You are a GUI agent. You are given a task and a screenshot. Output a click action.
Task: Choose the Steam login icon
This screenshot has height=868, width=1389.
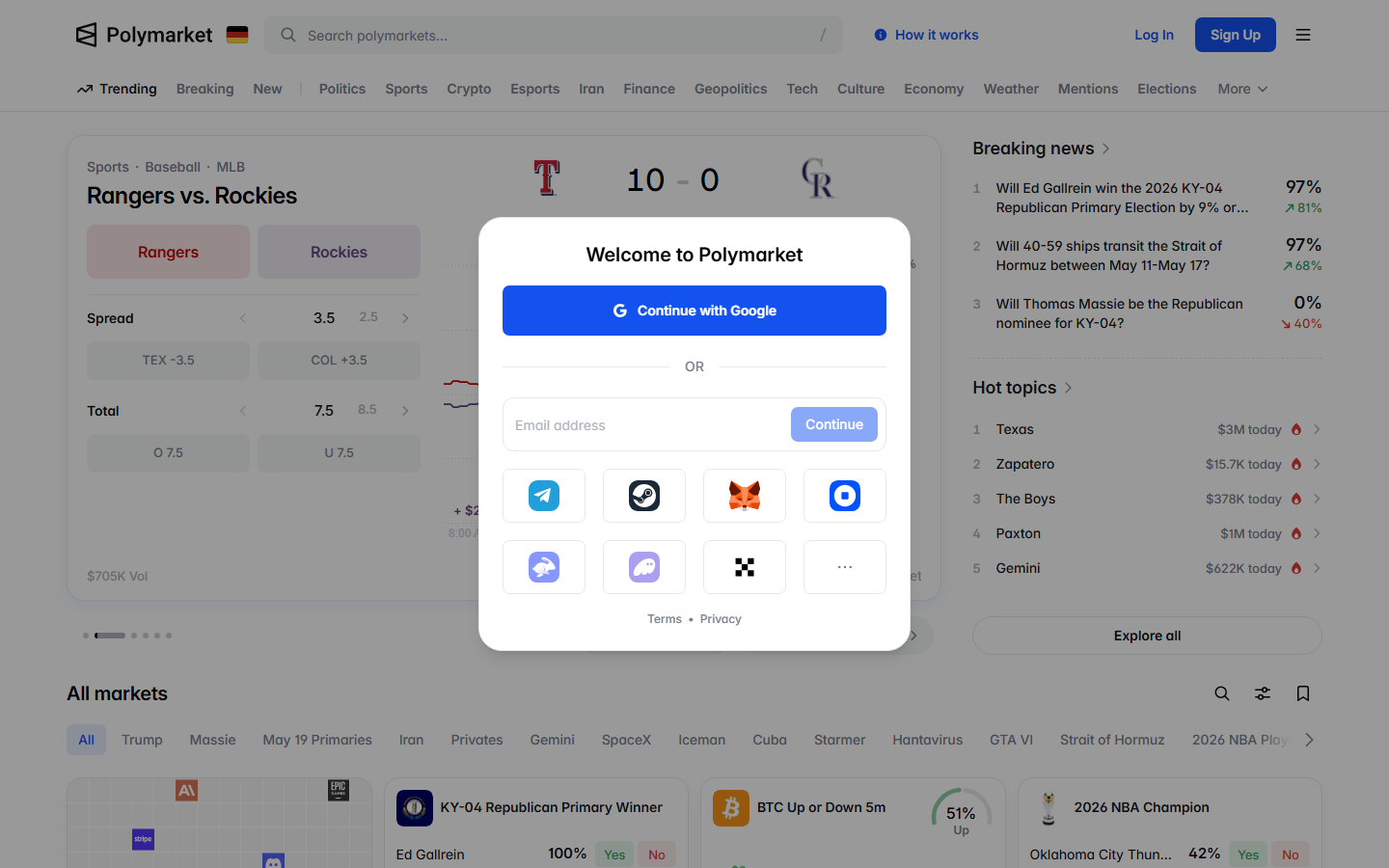click(x=644, y=496)
